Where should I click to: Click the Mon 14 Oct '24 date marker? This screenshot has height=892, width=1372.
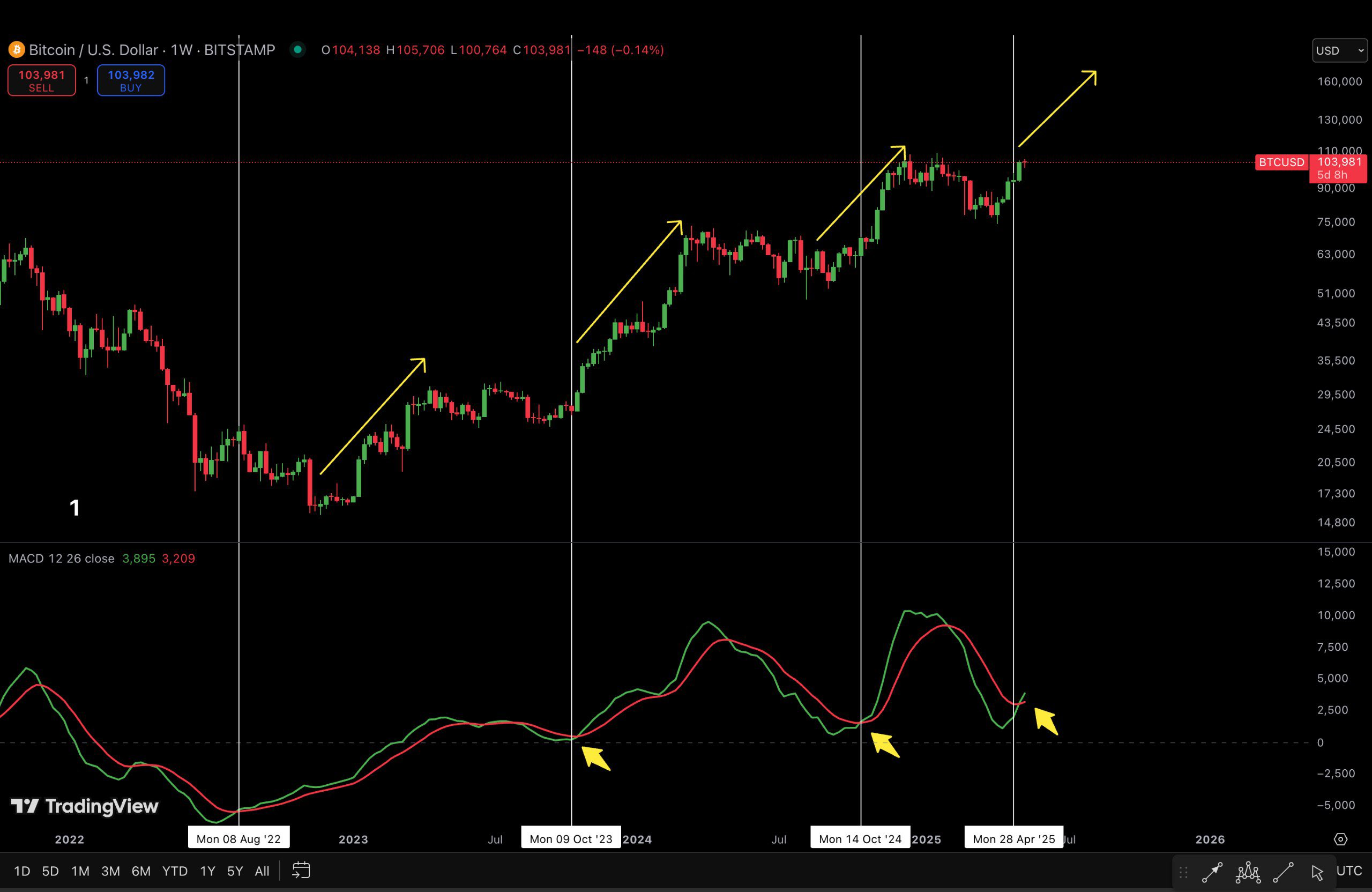860,839
